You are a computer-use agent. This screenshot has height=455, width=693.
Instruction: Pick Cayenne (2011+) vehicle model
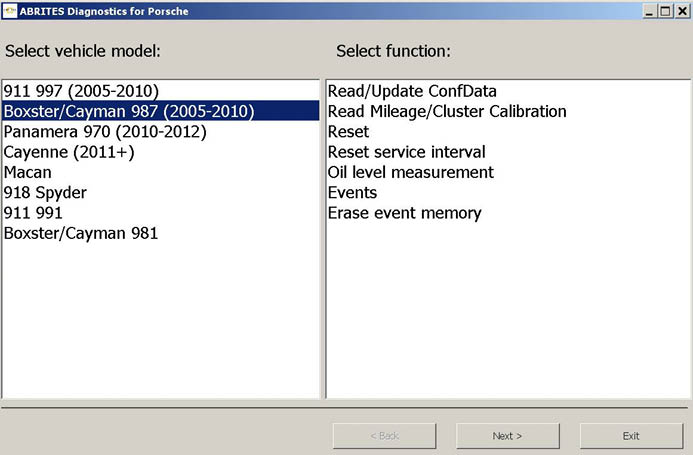click(69, 152)
